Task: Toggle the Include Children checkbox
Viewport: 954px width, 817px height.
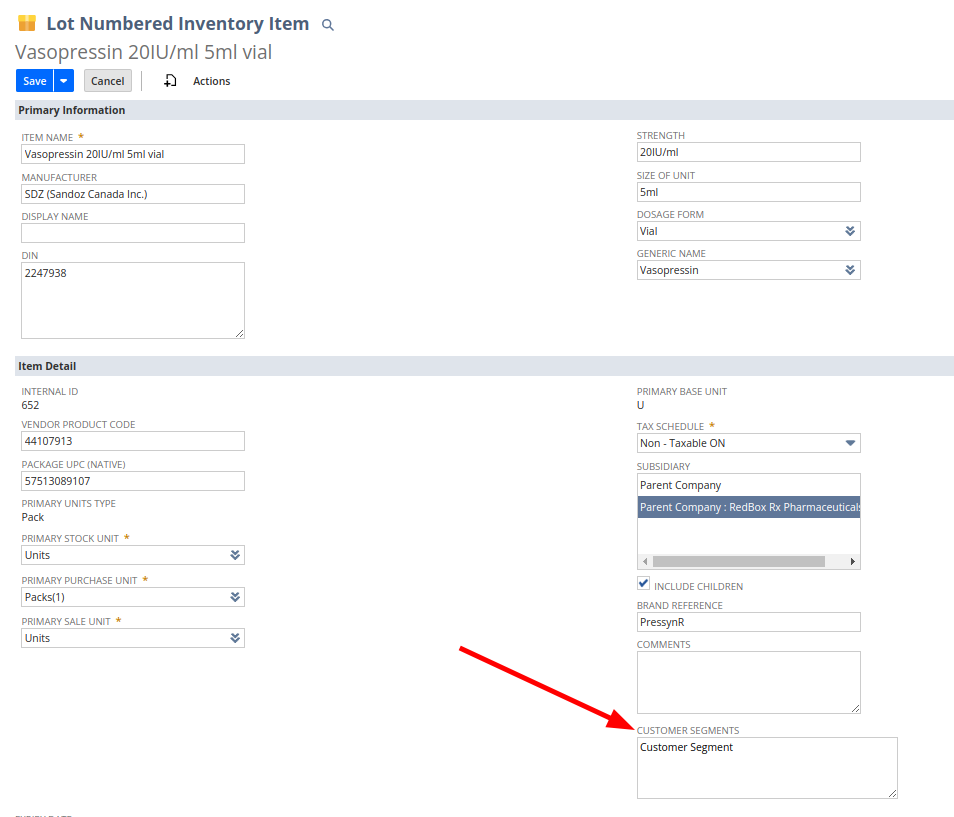Action: [x=643, y=584]
